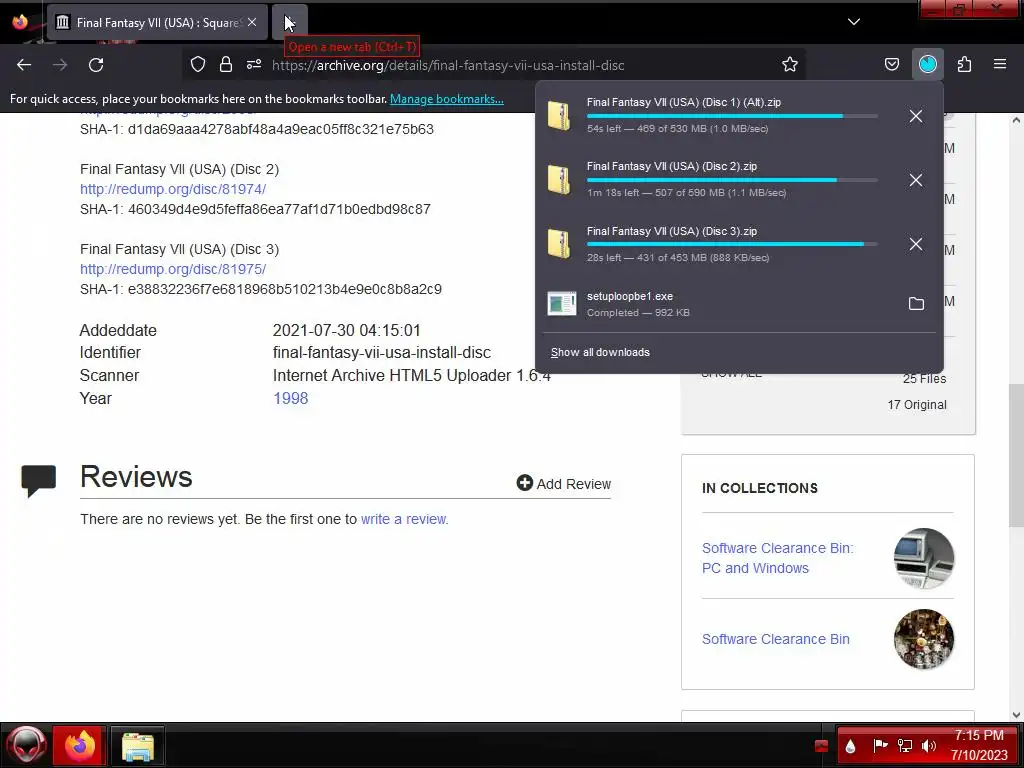The height and width of the screenshot is (768, 1024).
Task: Expand the list all tabs chevron
Action: (854, 22)
